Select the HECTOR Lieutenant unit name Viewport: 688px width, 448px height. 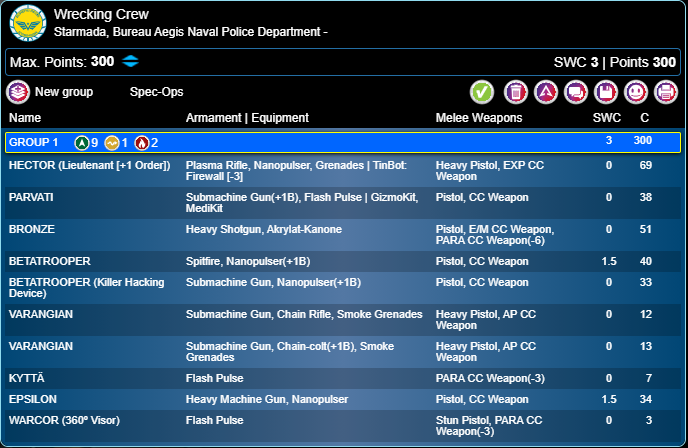90,165
